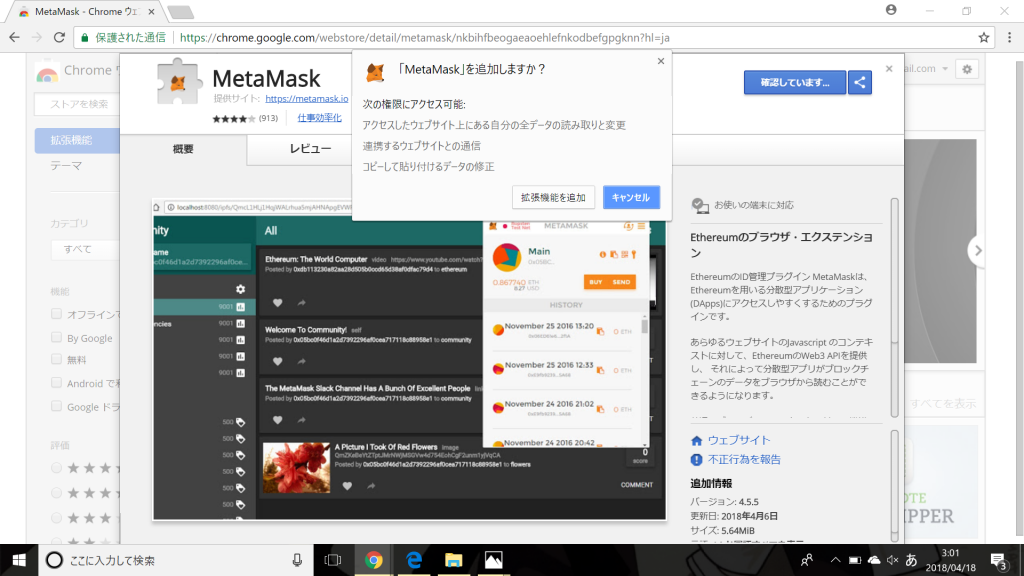Open the Photos app in taskbar
This screenshot has height=576, width=1024.
click(493, 560)
